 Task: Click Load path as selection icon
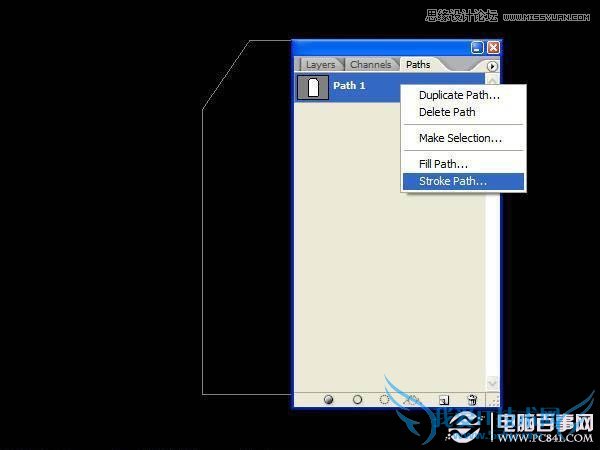click(384, 399)
